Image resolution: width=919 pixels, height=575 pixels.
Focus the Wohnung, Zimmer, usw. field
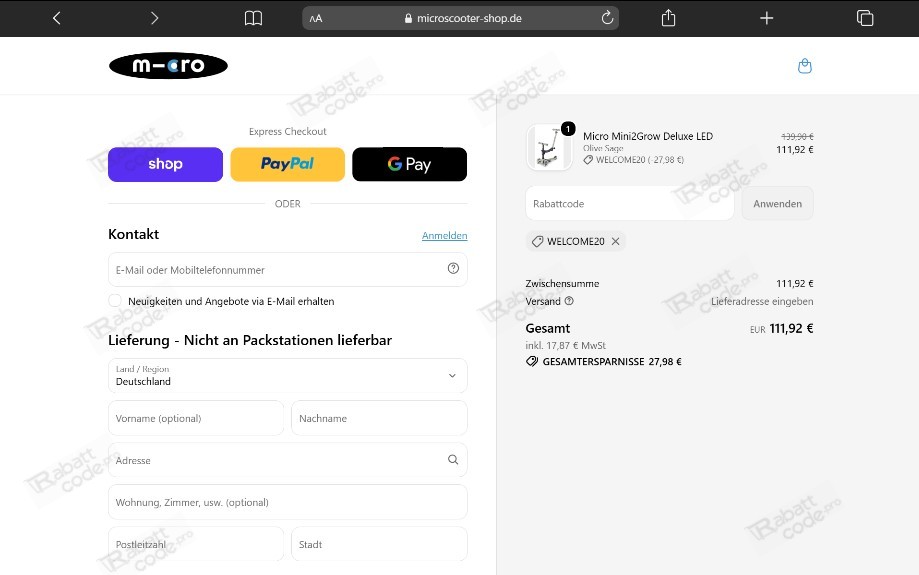click(288, 502)
